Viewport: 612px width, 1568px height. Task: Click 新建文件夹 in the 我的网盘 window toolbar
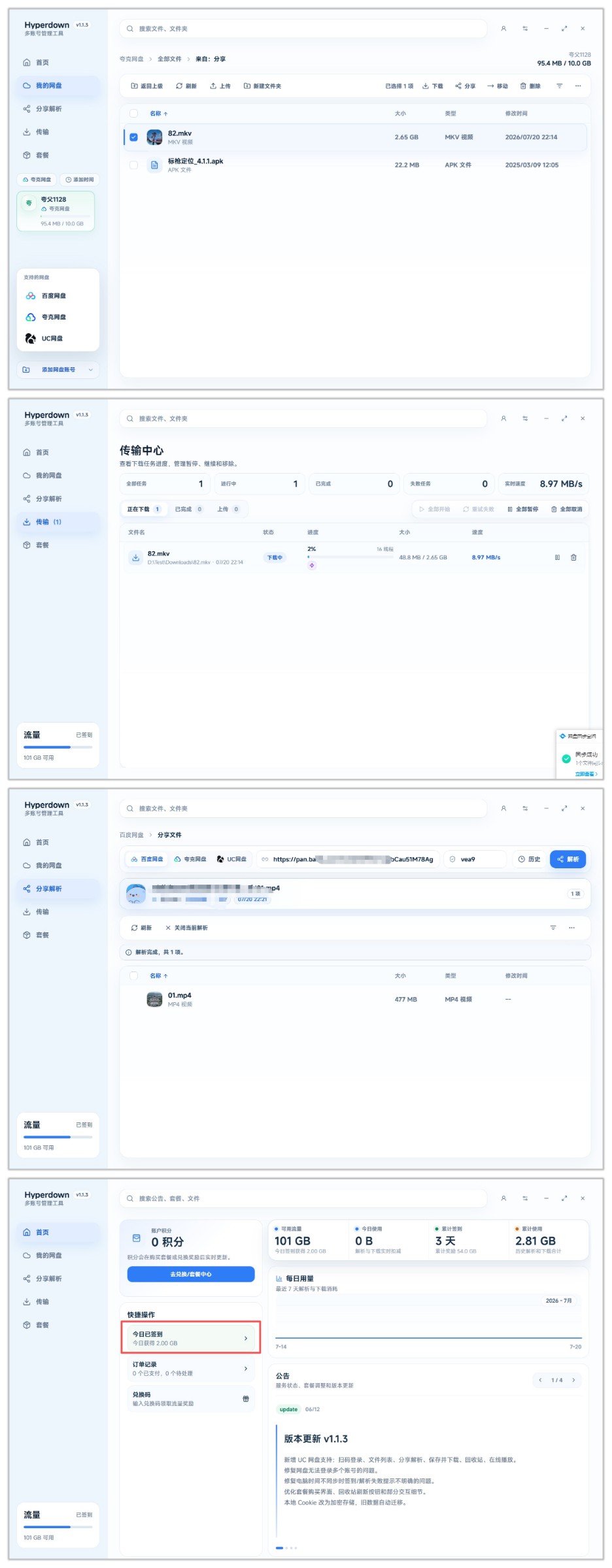click(263, 86)
